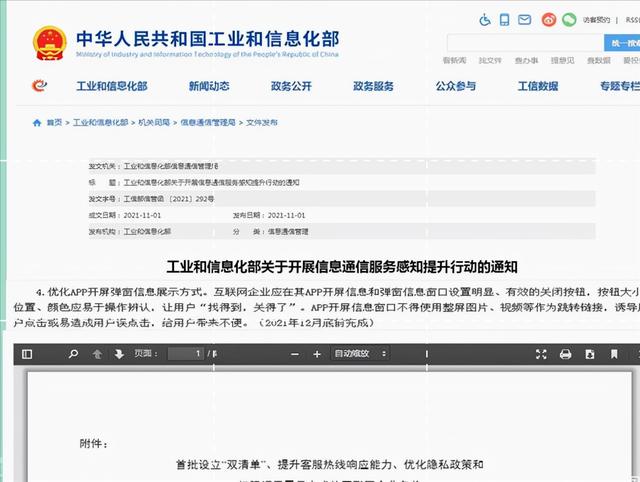Toggle the PDF viewer sidebar

(27, 354)
